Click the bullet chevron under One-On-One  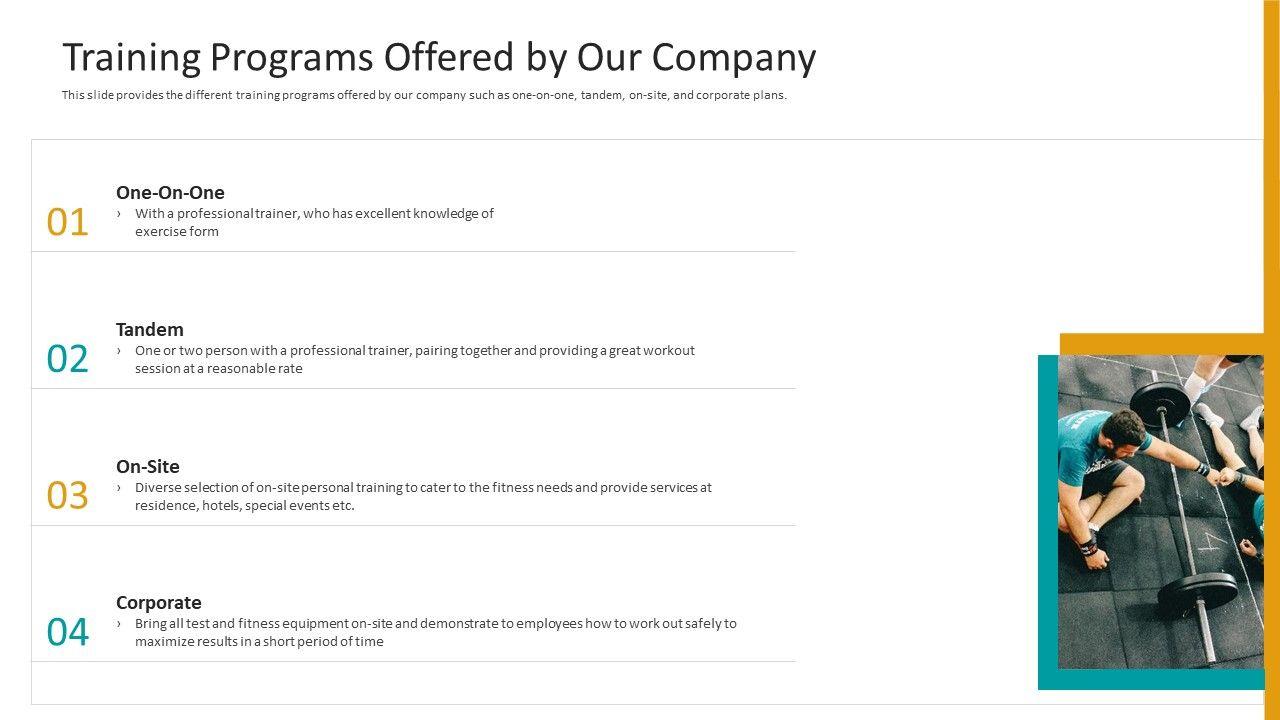point(119,214)
